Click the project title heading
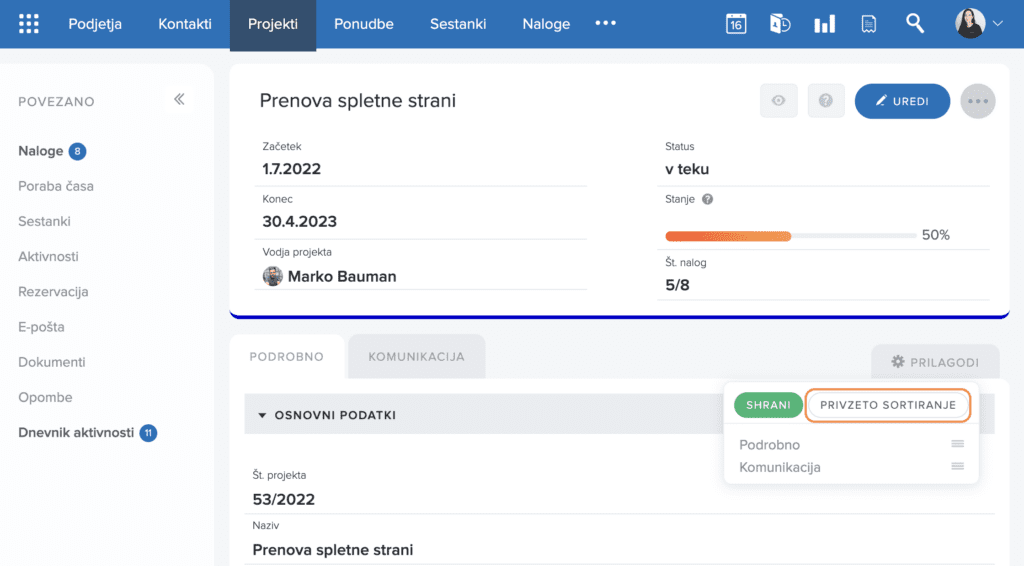Viewport: 1024px width, 566px height. 357,101
